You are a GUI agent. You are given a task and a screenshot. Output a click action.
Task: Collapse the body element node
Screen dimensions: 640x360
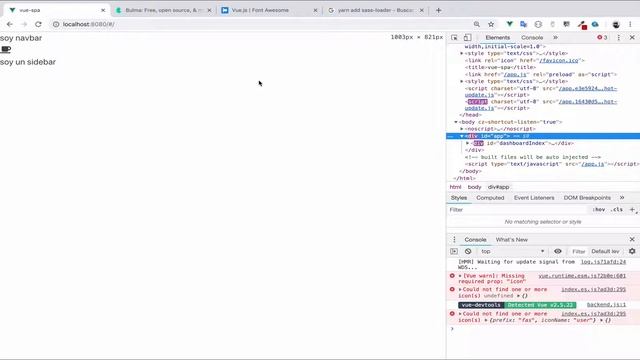click(x=456, y=122)
